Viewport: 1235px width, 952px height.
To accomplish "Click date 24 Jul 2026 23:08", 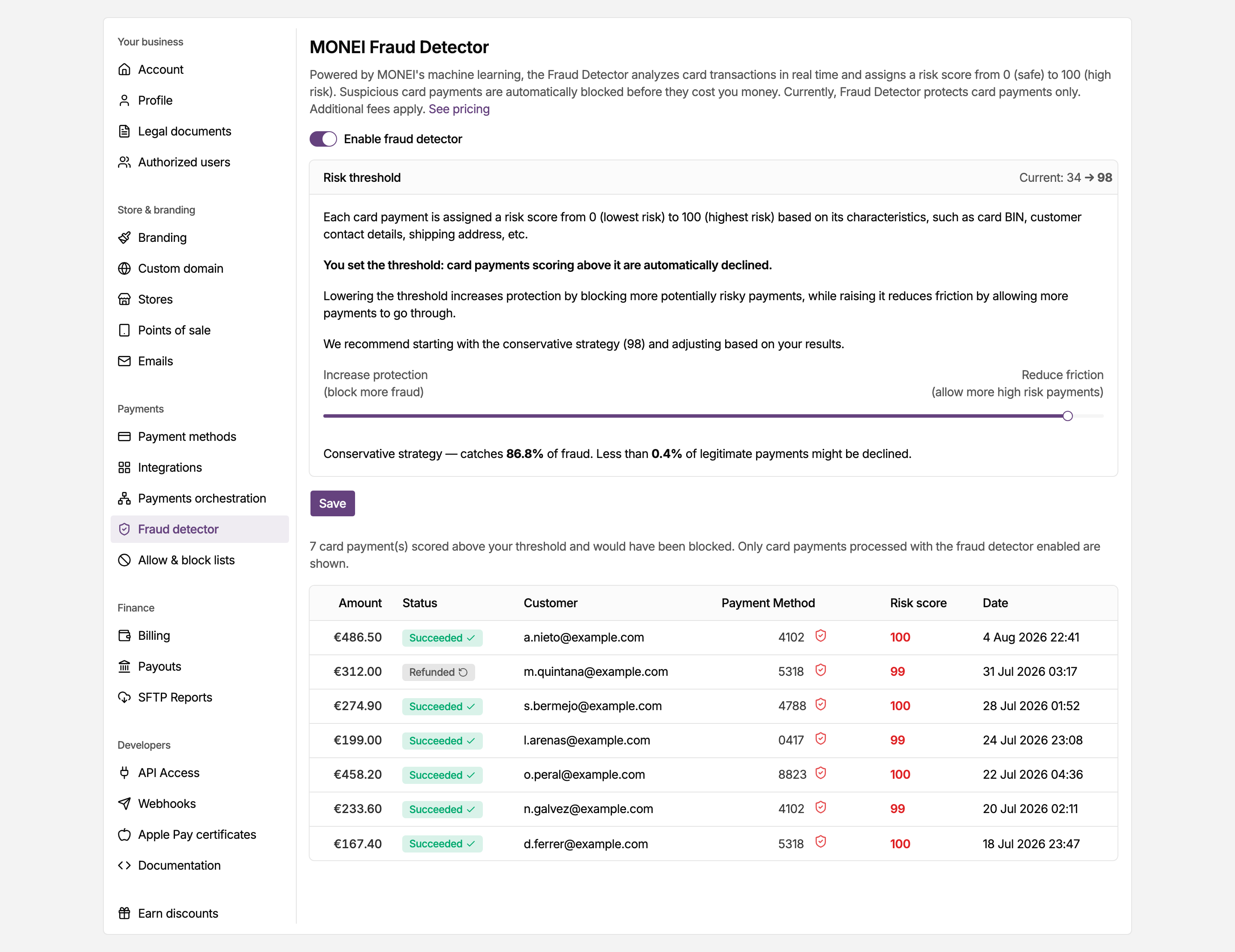I will [1033, 741].
